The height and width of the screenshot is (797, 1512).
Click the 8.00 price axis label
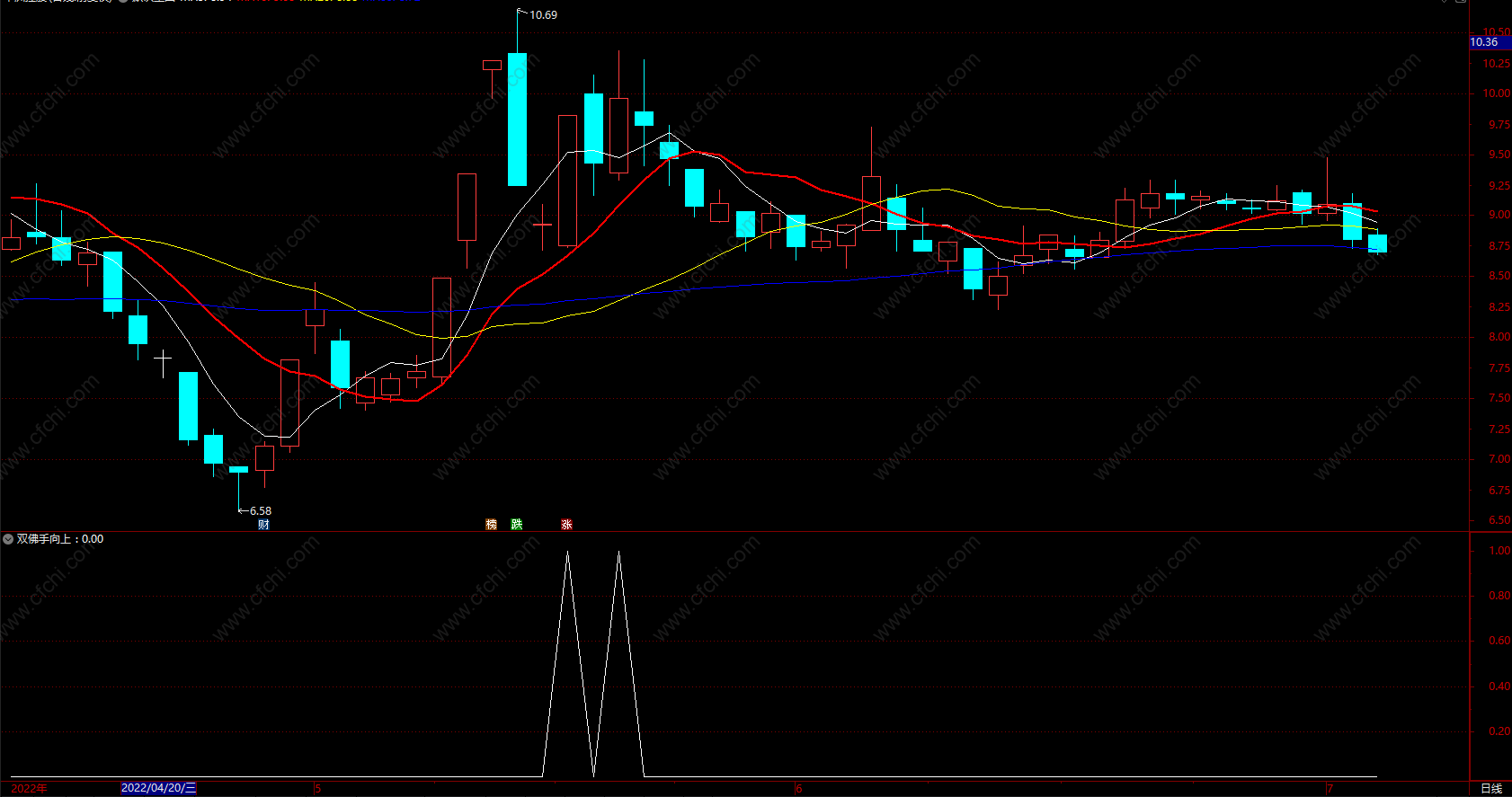(x=1499, y=337)
